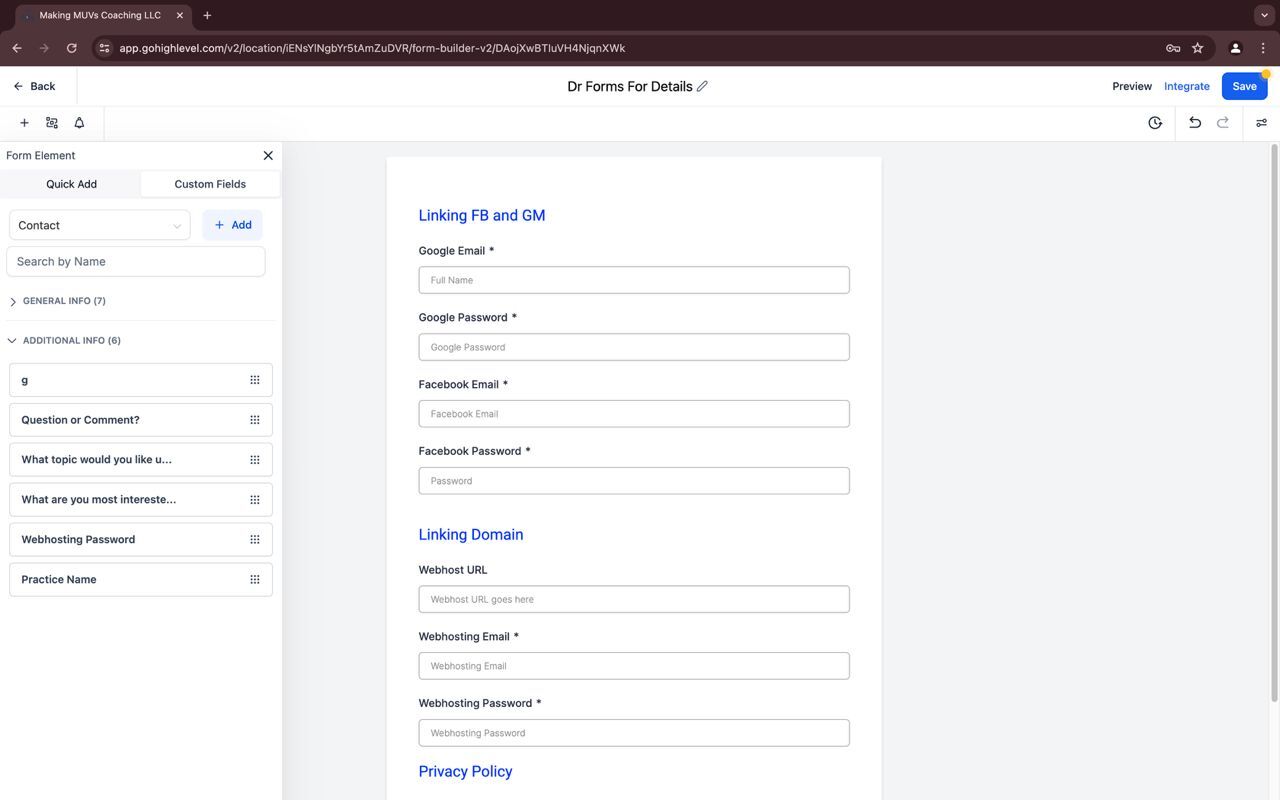View site information icon in address bar
Screen dimensions: 1280x800
click(104, 48)
